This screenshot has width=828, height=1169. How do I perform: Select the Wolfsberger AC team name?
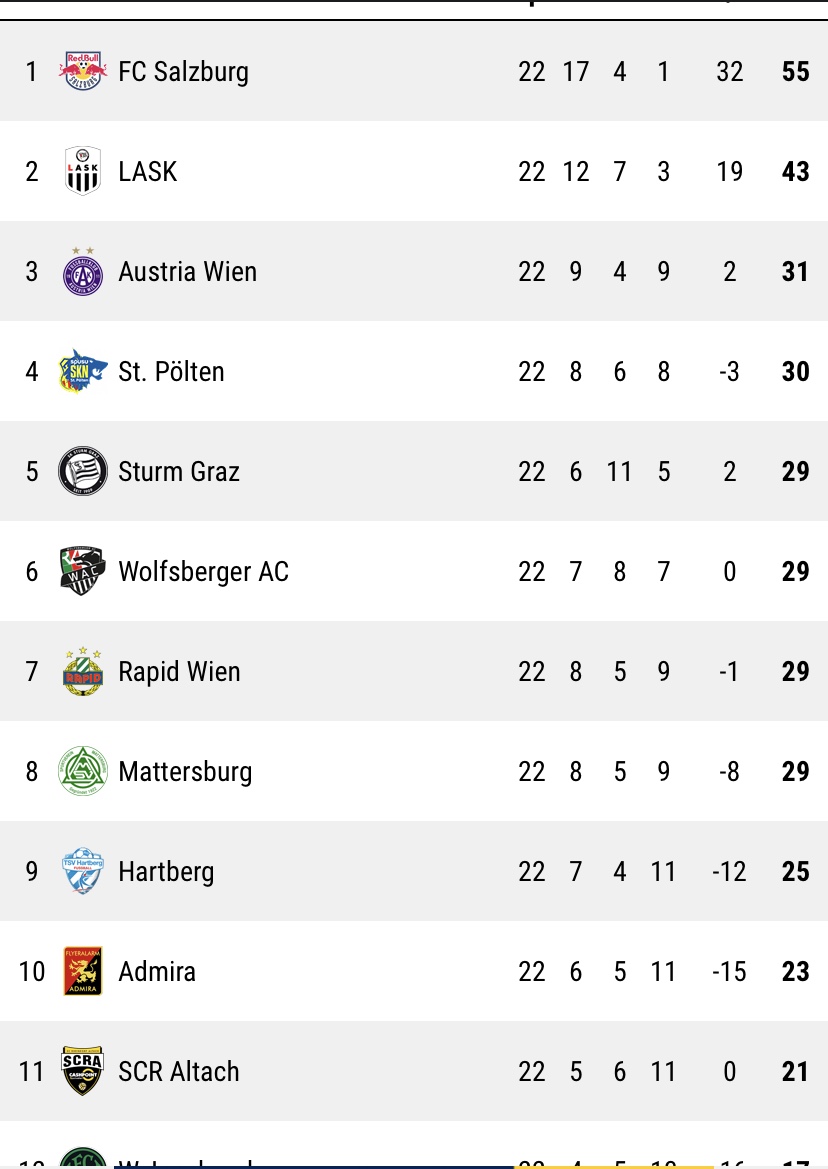click(203, 572)
